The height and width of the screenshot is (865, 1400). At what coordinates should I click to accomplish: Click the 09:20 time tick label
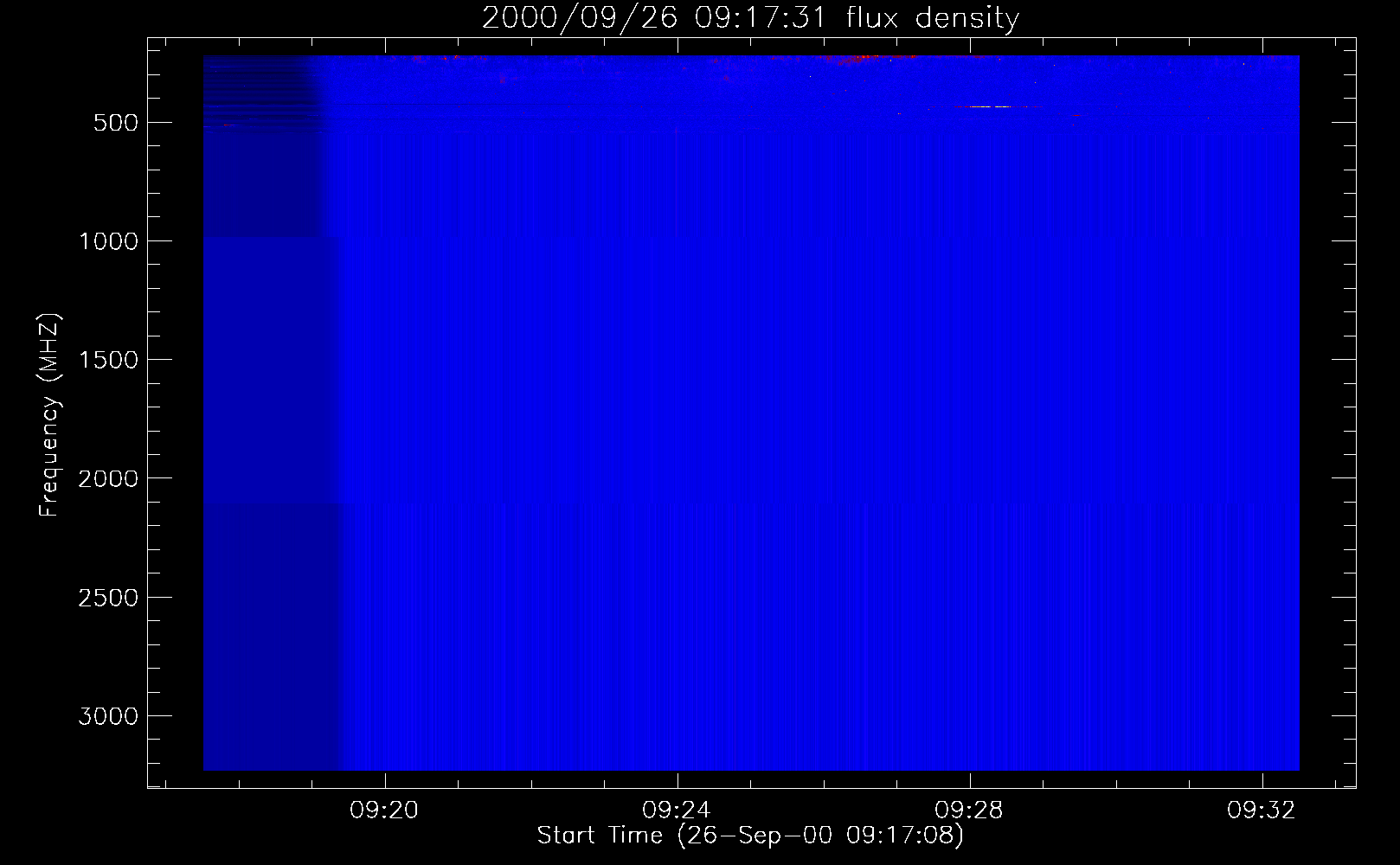(x=384, y=811)
